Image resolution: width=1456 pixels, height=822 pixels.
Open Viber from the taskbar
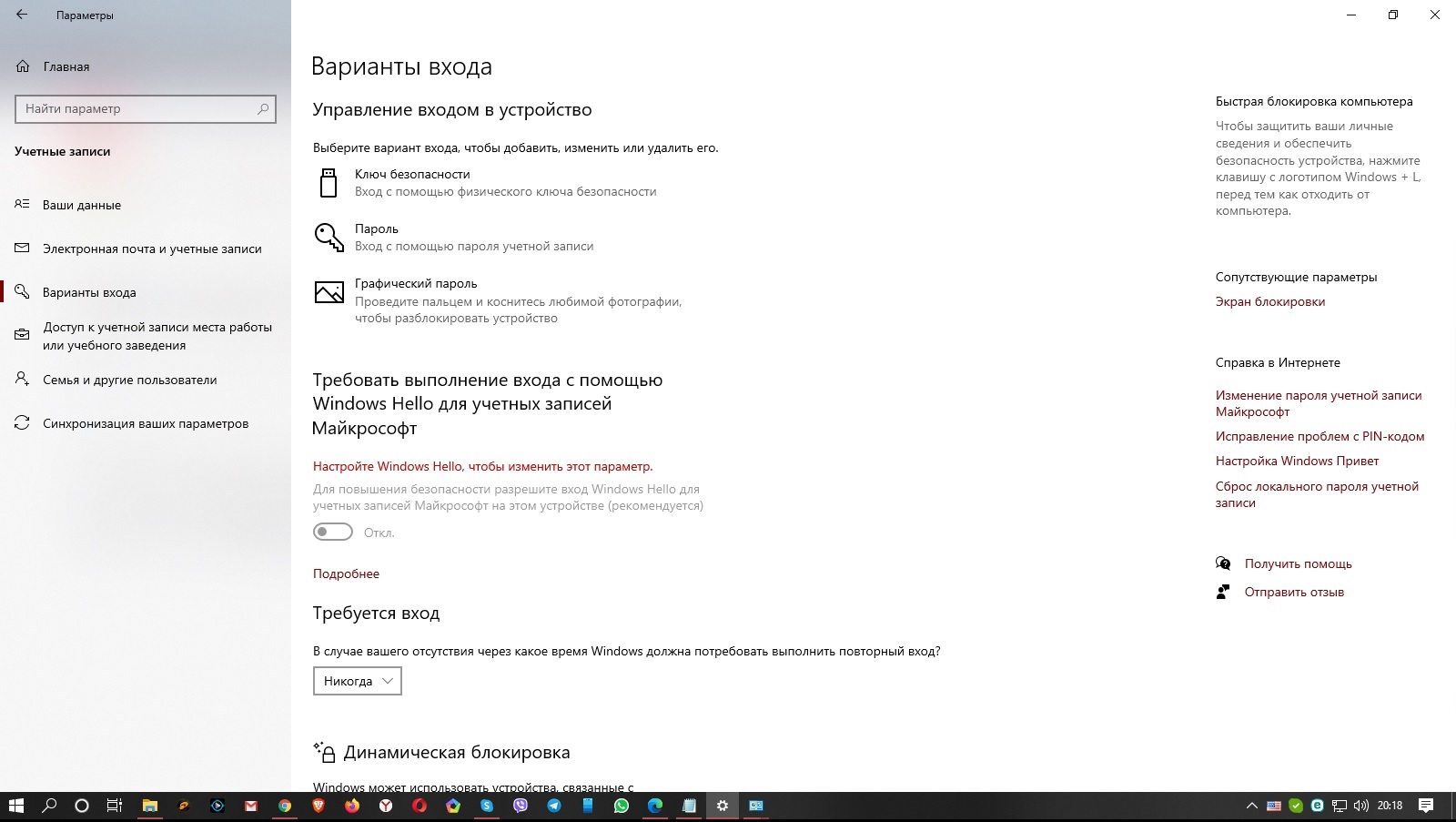521,806
